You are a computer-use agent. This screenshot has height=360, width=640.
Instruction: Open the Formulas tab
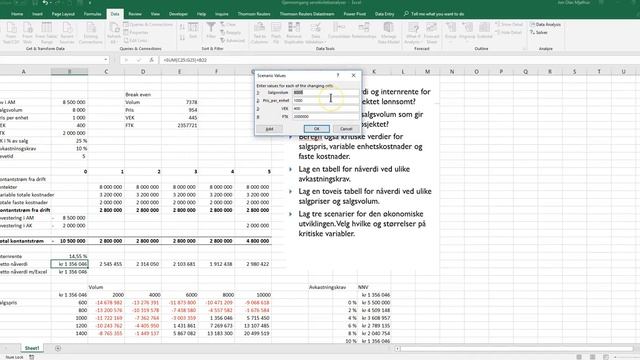(93, 14)
